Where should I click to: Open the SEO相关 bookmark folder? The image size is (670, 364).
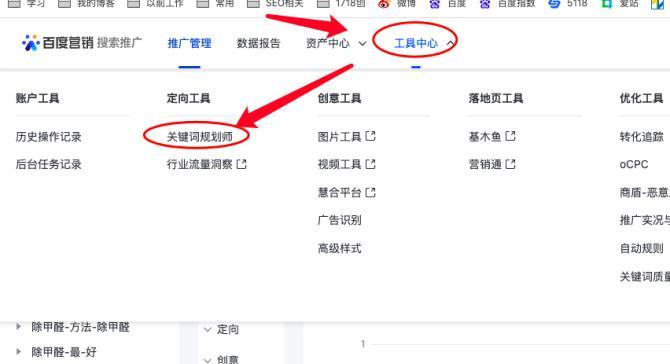pyautogui.click(x=275, y=4)
